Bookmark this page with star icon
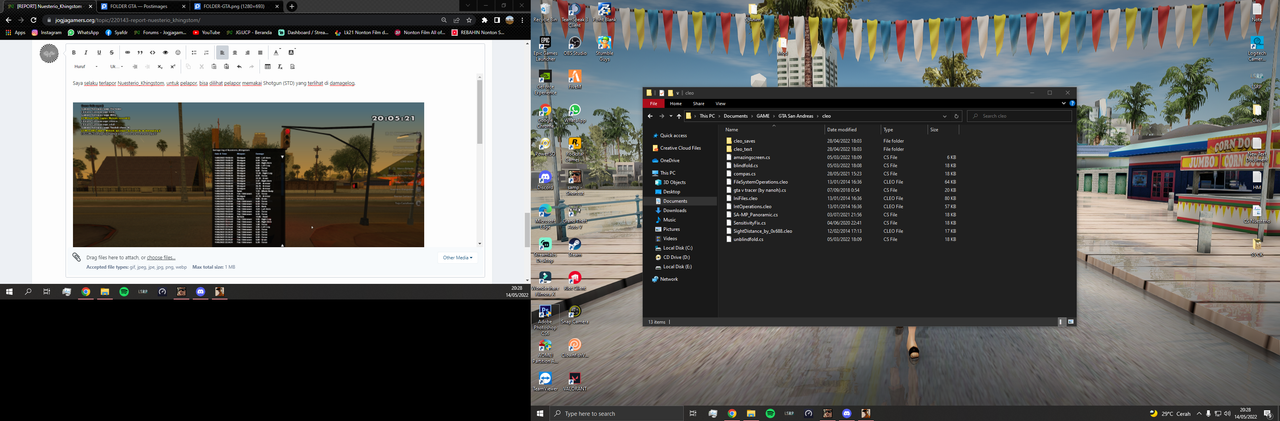Image resolution: width=1280 pixels, height=421 pixels. coord(471,20)
